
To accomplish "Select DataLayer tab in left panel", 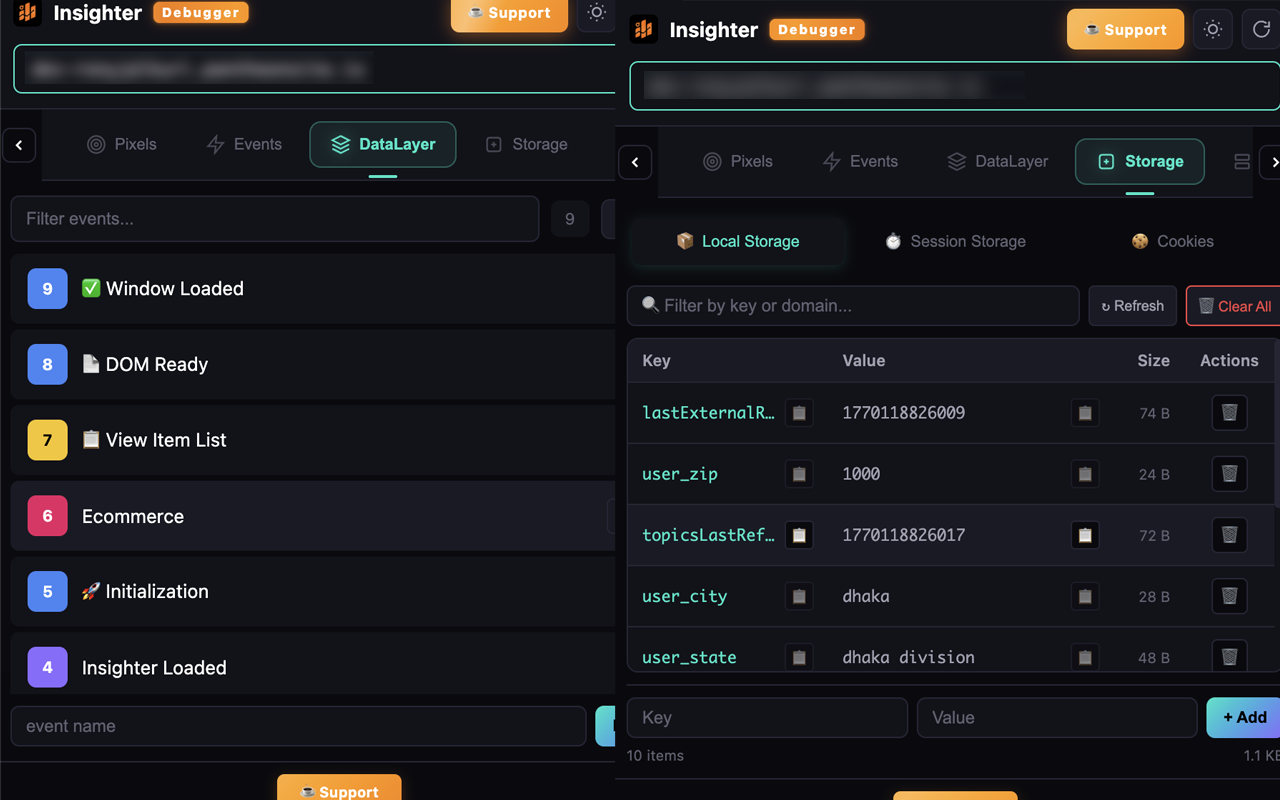I will tap(383, 144).
